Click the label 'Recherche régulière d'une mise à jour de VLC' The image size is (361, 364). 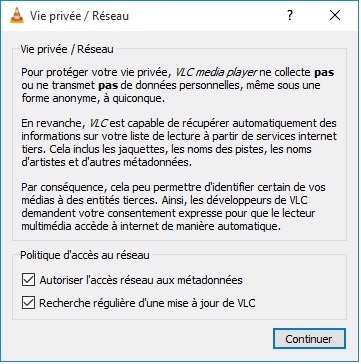(147, 303)
